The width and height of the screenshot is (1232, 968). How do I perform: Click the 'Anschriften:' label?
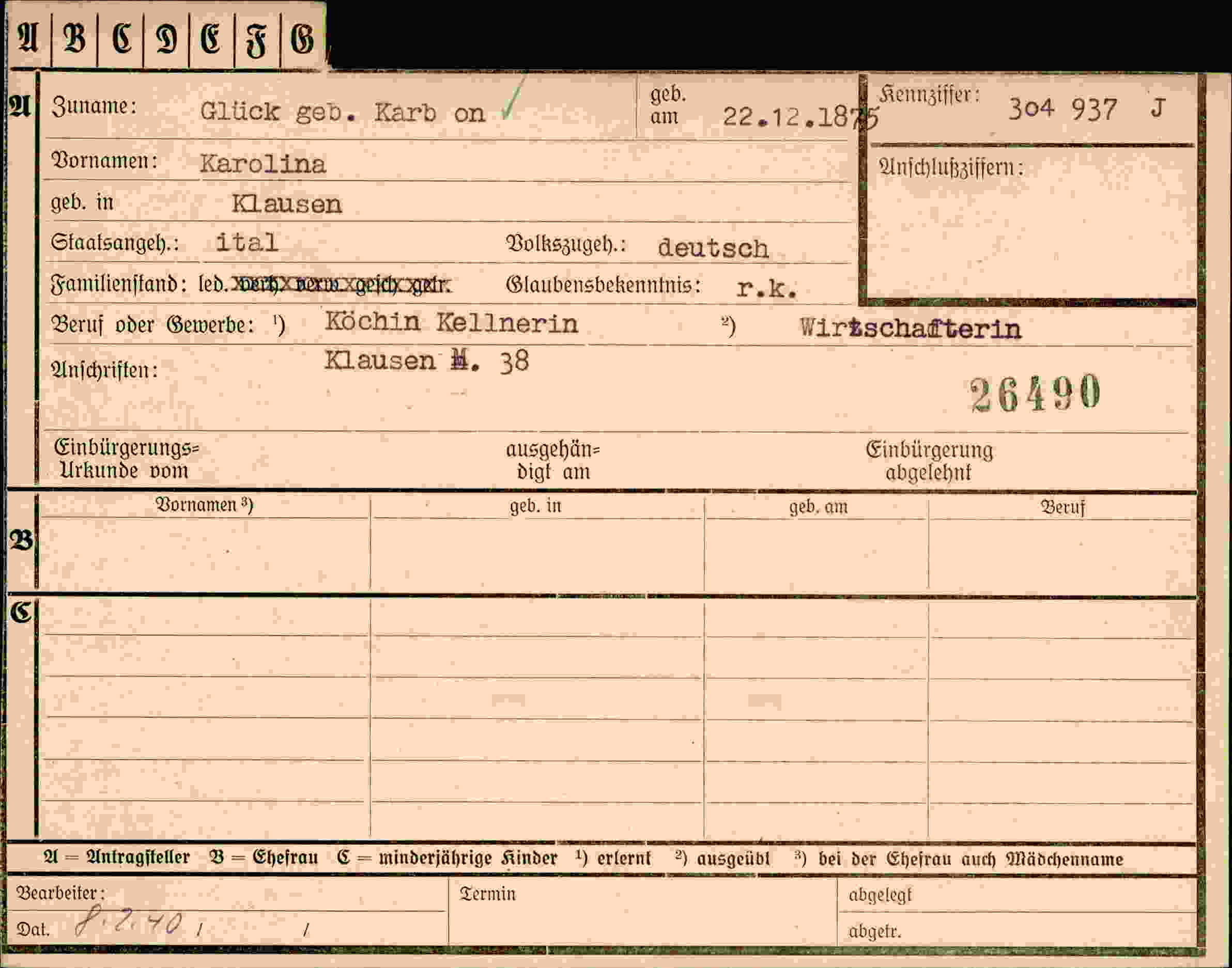[x=104, y=370]
